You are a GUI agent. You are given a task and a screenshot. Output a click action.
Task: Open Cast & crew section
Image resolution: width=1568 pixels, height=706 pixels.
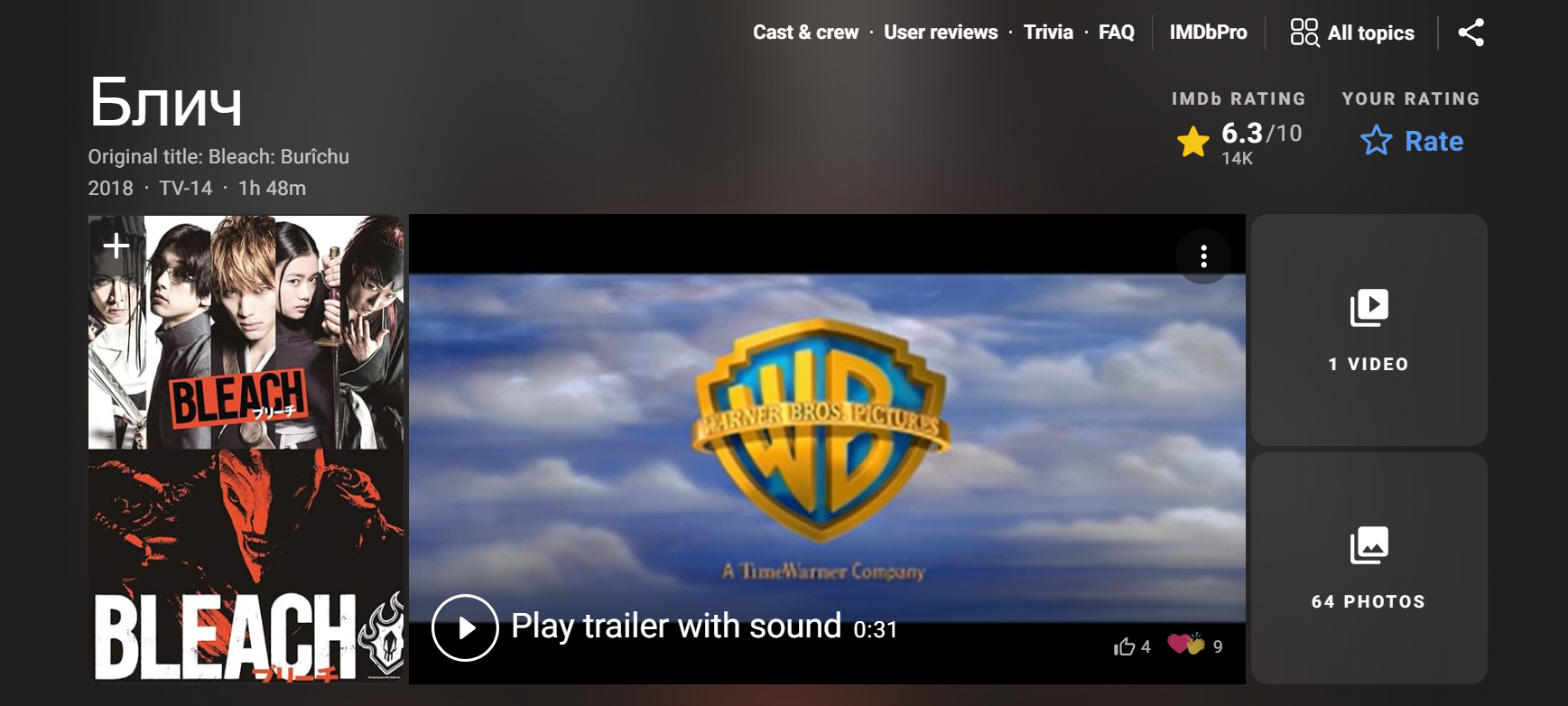pyautogui.click(x=805, y=33)
